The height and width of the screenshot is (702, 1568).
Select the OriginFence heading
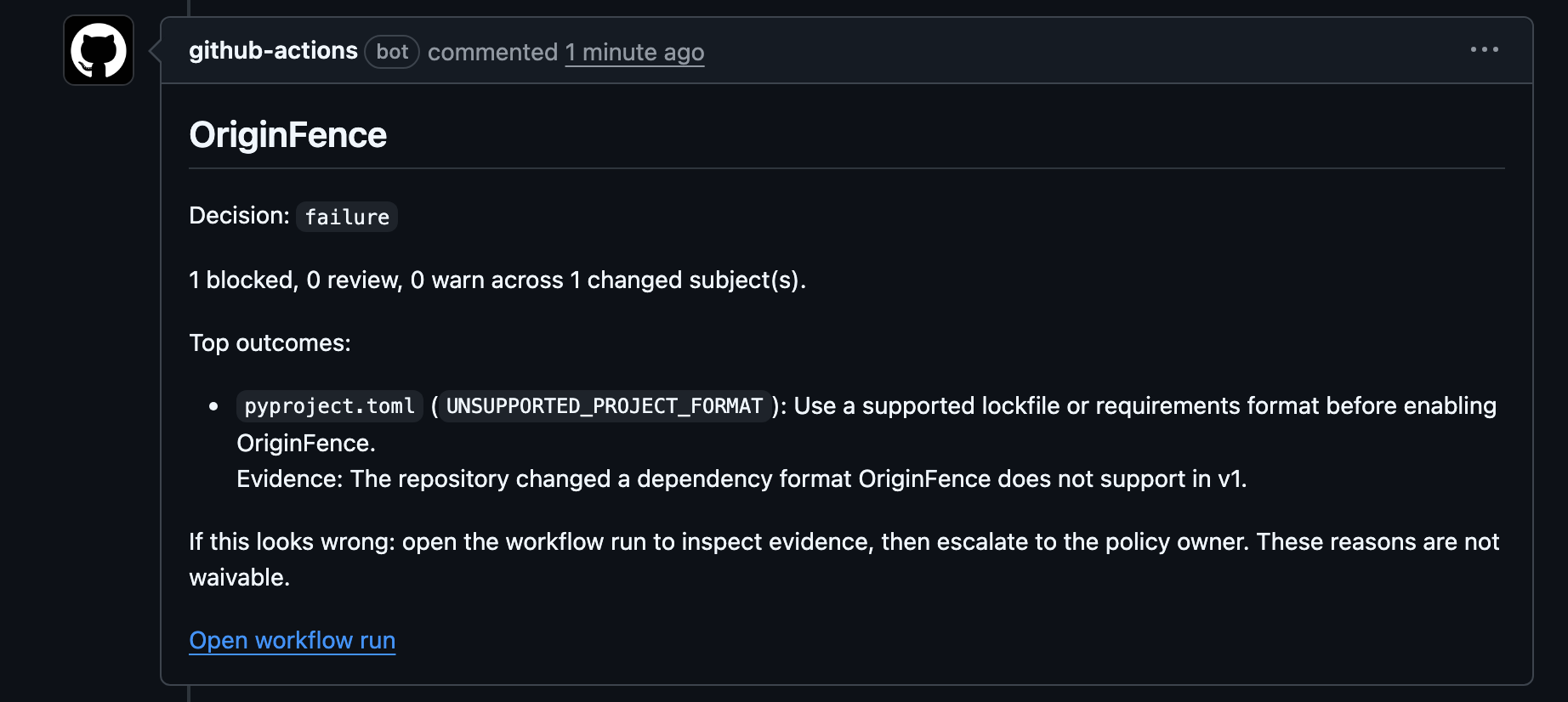coord(288,134)
